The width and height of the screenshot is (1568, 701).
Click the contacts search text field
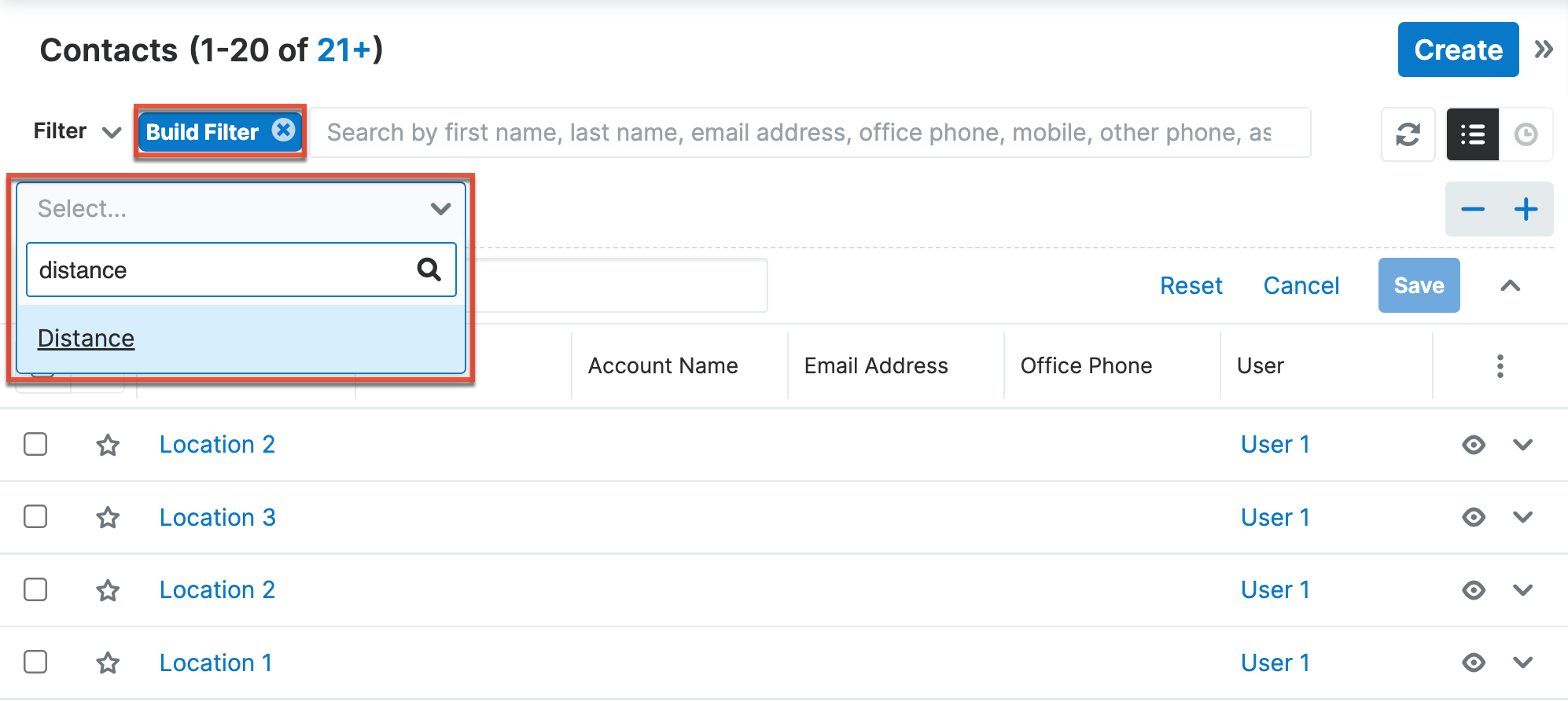pyautogui.click(x=810, y=133)
